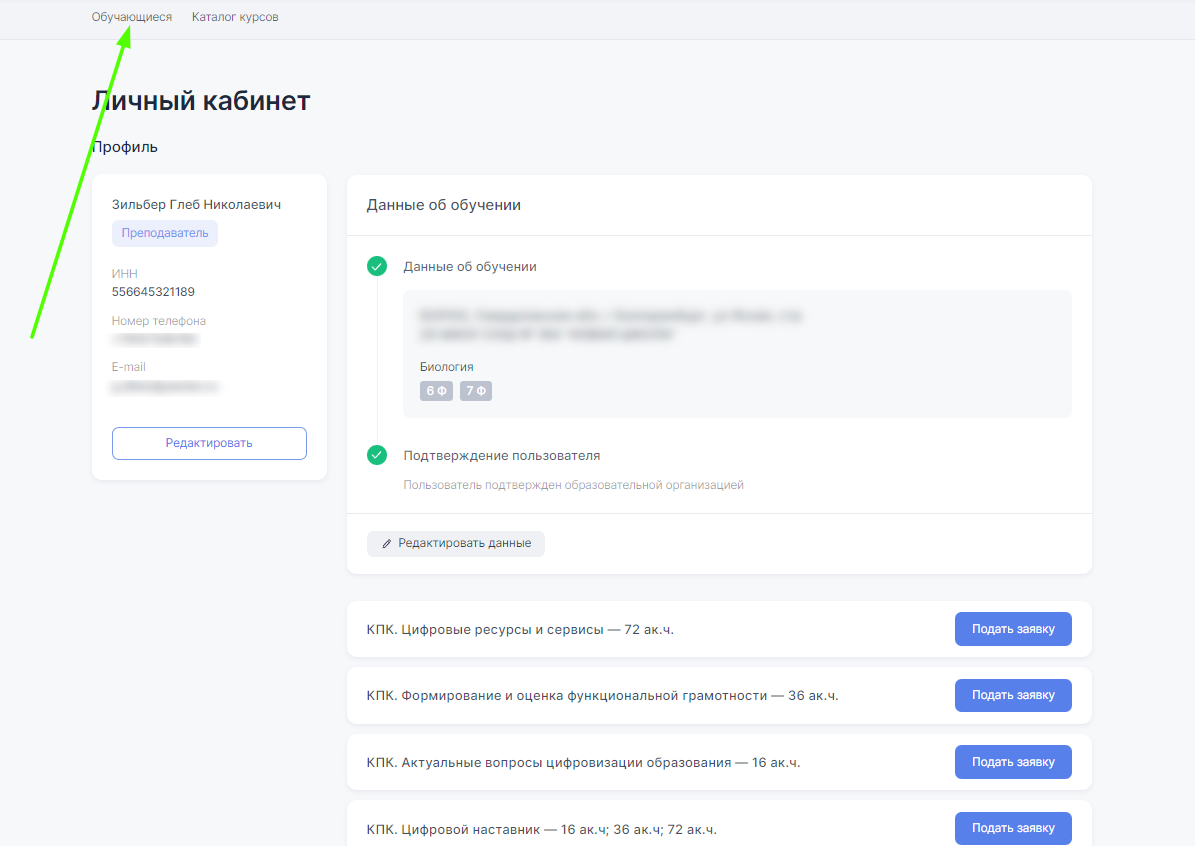Click the Биология subject label

point(446,367)
